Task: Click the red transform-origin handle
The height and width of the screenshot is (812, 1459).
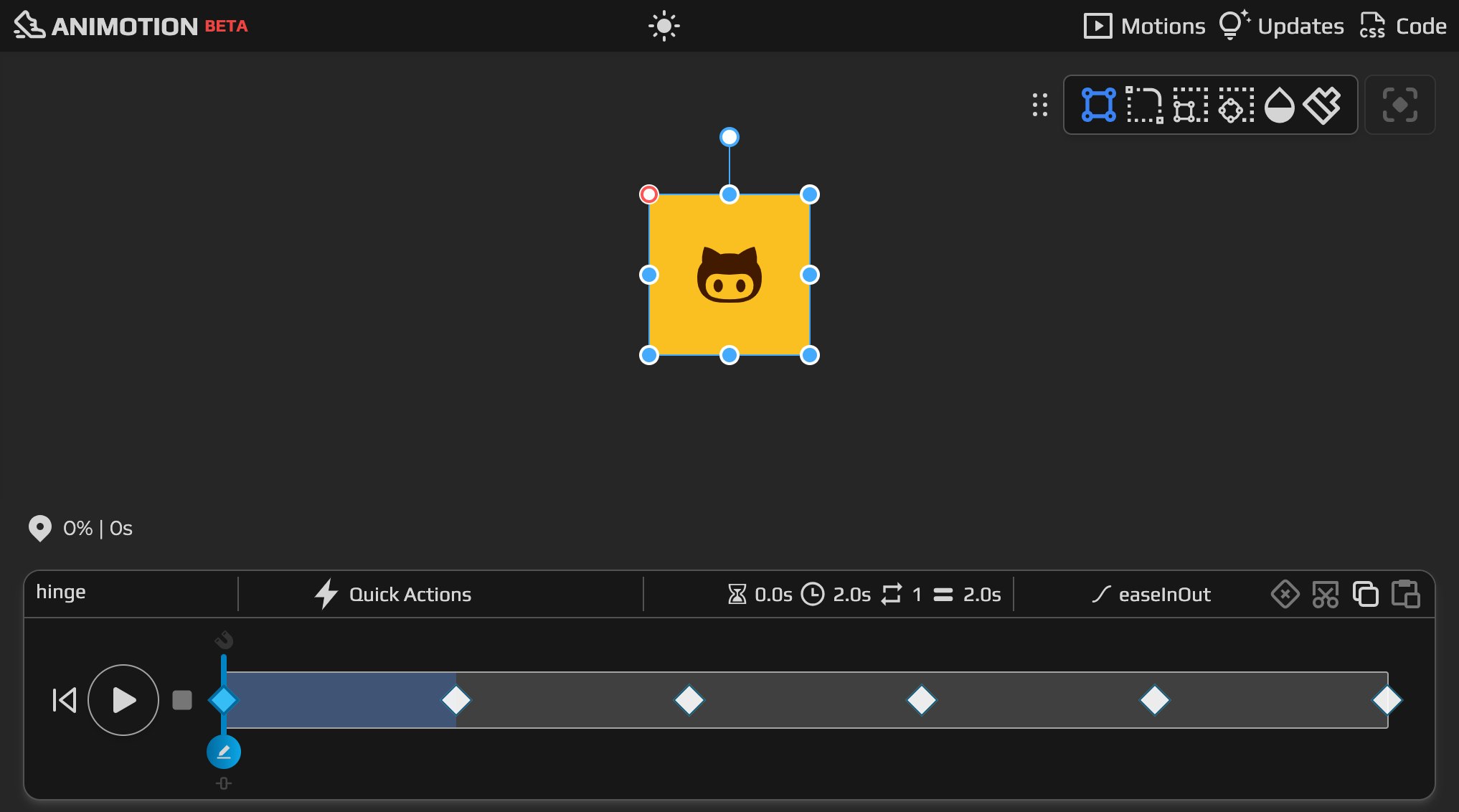Action: coord(649,194)
